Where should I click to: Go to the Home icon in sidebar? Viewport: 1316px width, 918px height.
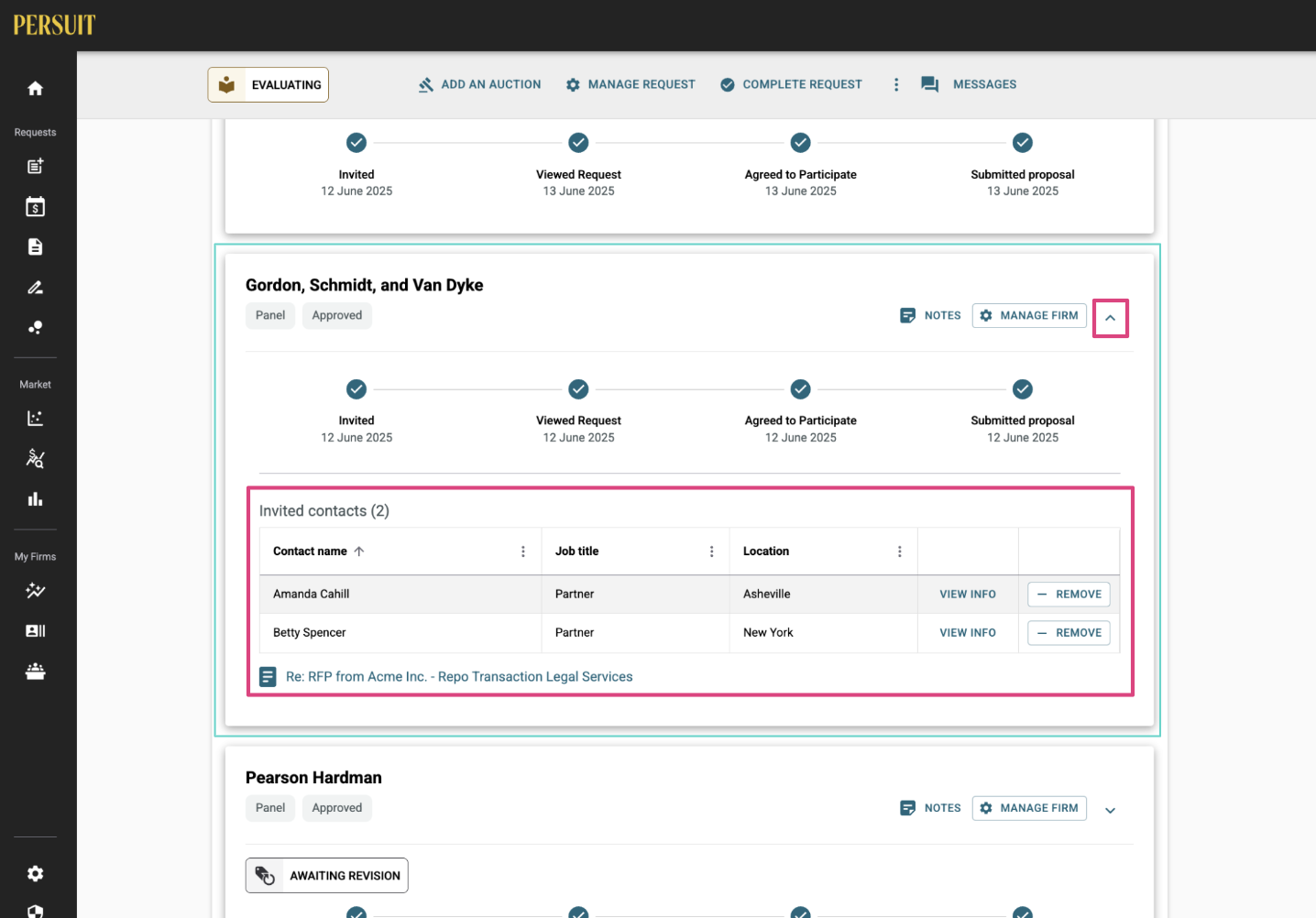point(35,89)
